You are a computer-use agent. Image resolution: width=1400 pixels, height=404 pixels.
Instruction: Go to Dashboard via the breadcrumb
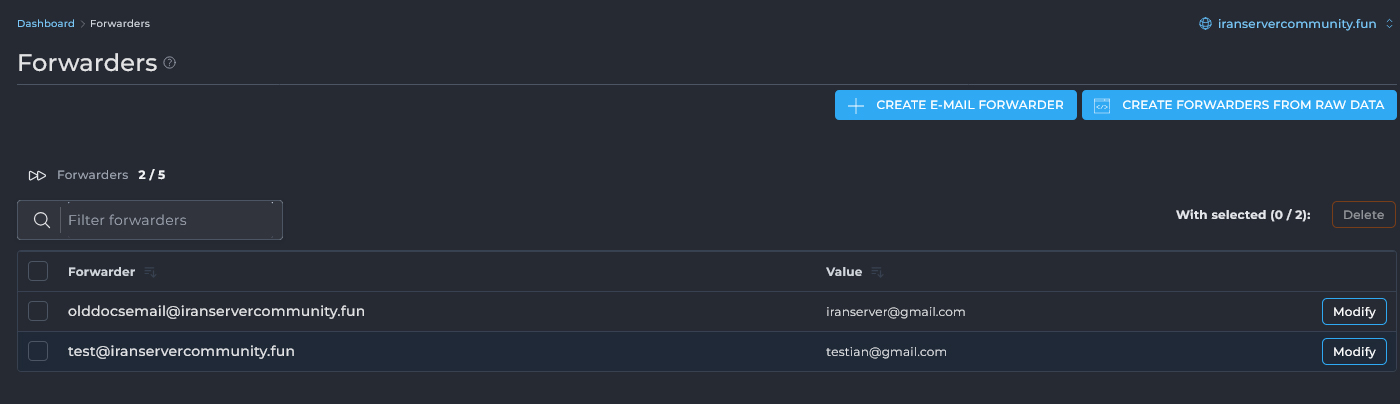[46, 23]
